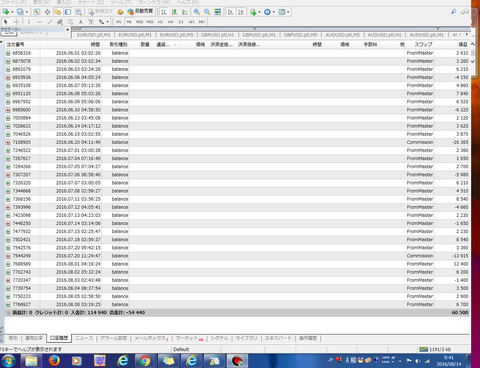Open the Data Window crosshair-circle icon
Viewport: 480px width, 368px height.
pyautogui.click(x=47, y=12)
